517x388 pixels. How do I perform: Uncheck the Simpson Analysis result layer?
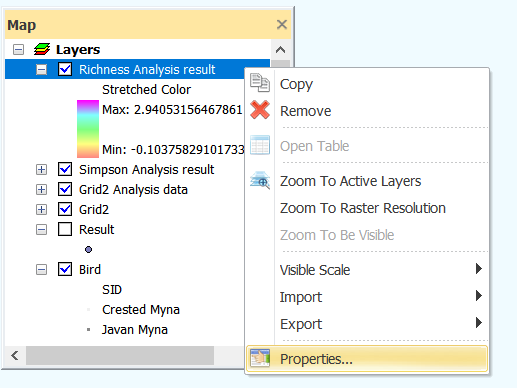(x=65, y=169)
